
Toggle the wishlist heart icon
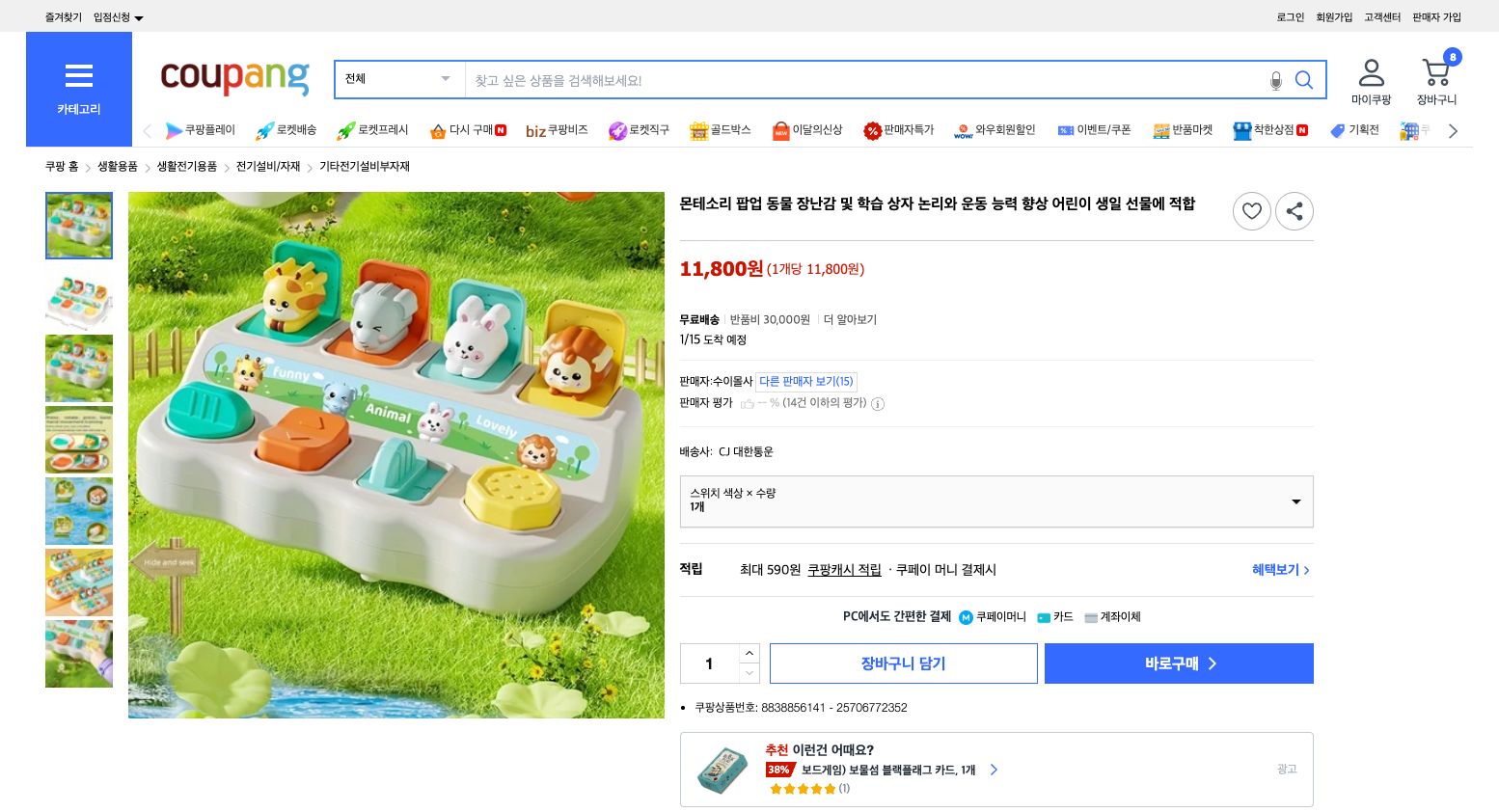click(x=1251, y=211)
